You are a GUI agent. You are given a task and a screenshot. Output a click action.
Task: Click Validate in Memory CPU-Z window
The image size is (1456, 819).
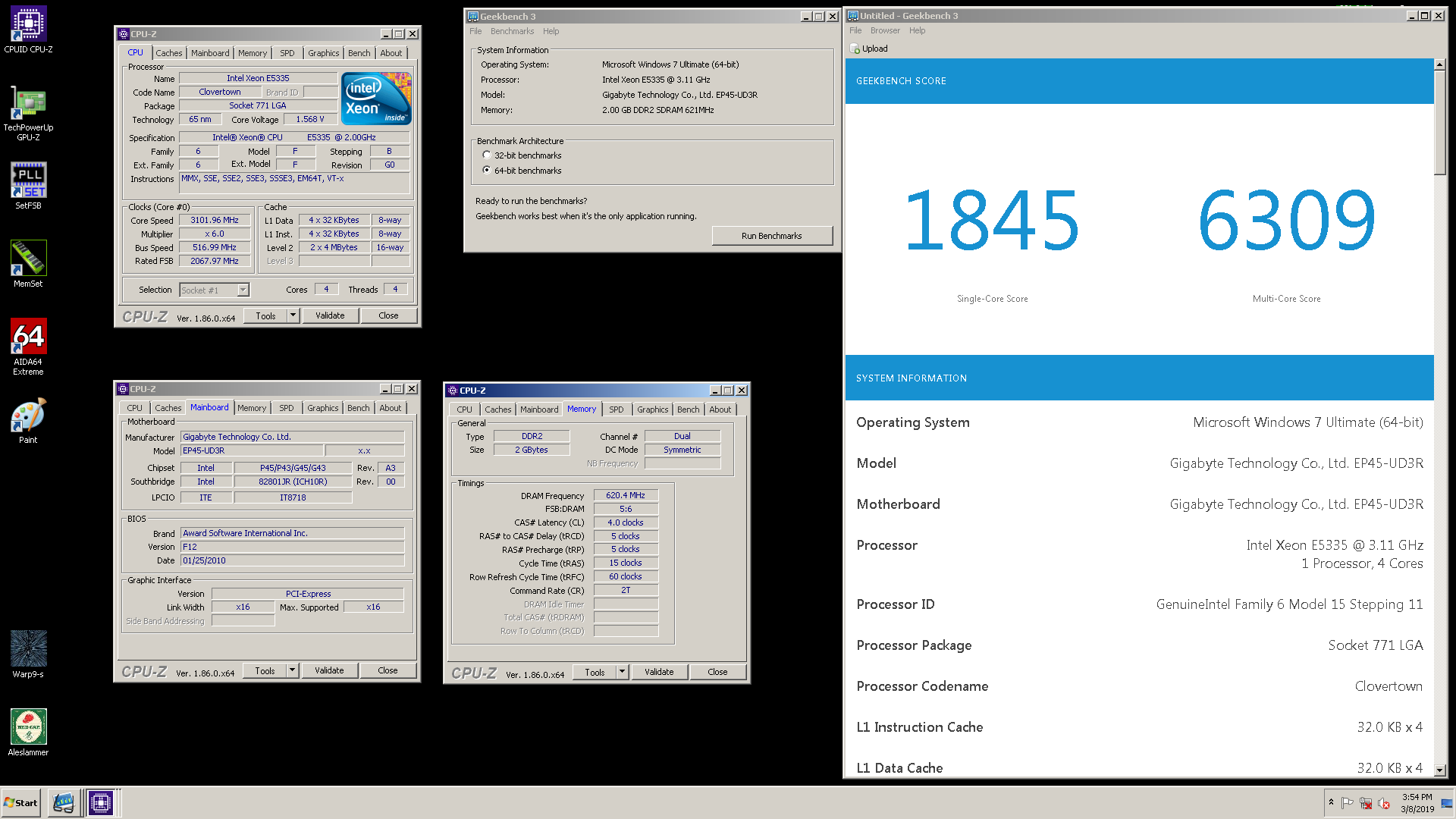point(659,672)
